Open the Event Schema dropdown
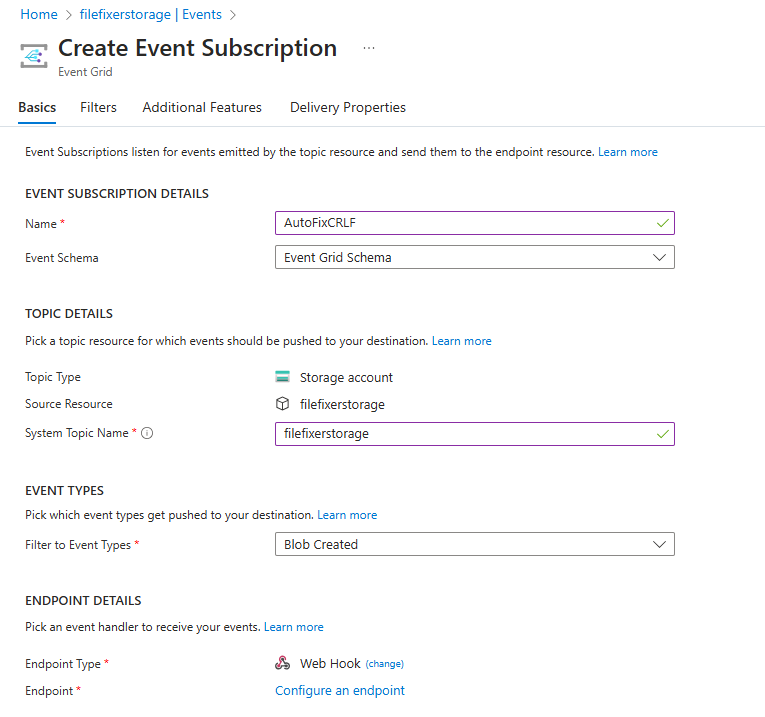Screen dimensions: 765x717 [x=475, y=257]
